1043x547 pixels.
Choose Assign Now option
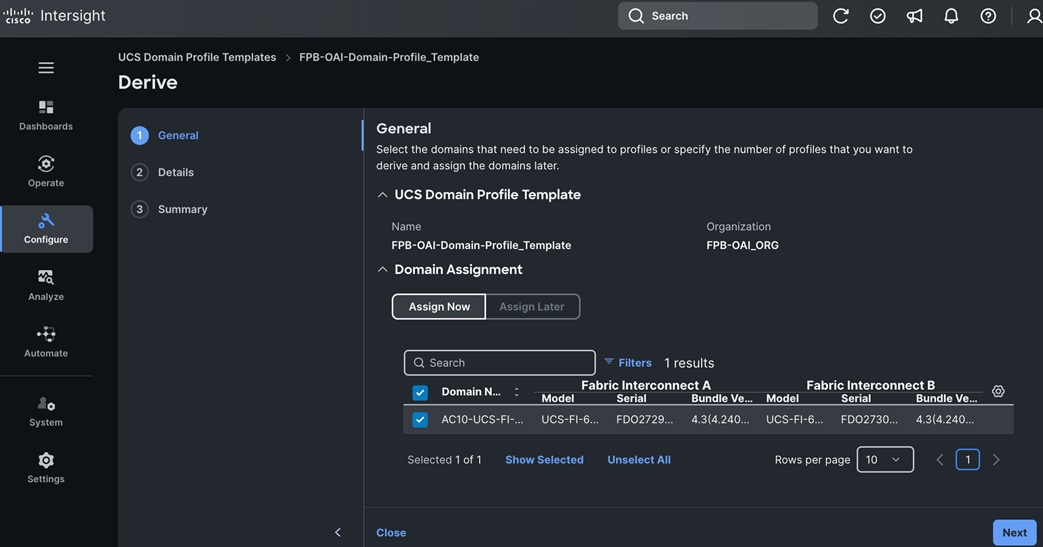tap(439, 307)
